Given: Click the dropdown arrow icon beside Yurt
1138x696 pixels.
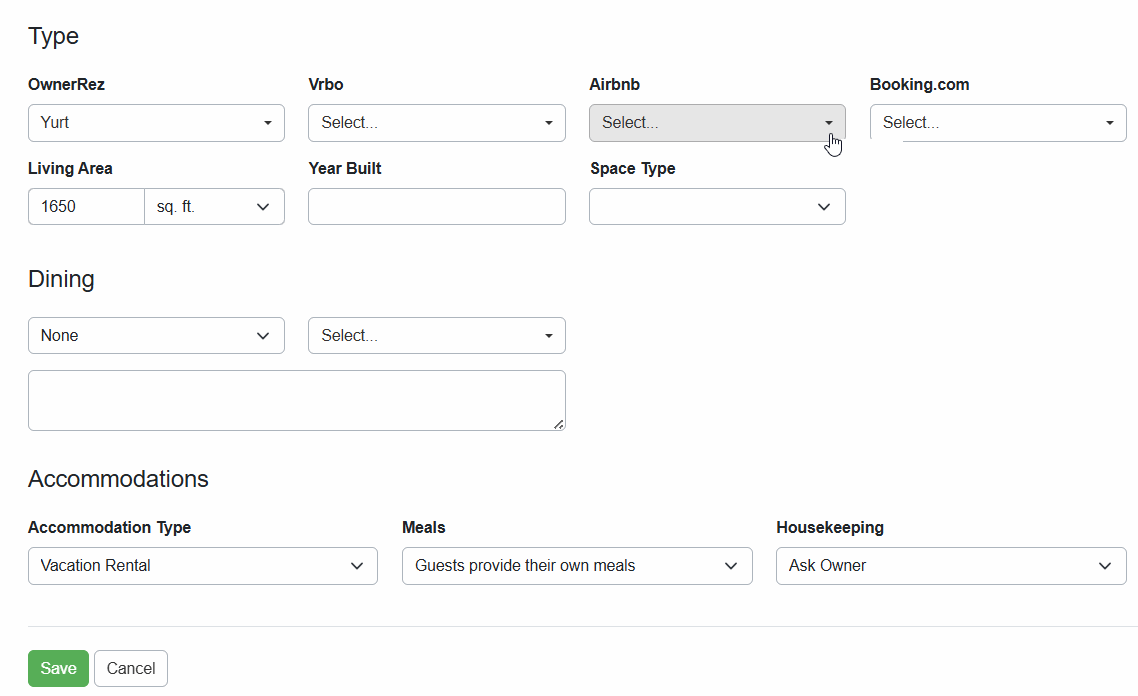Looking at the screenshot, I should tap(267, 122).
